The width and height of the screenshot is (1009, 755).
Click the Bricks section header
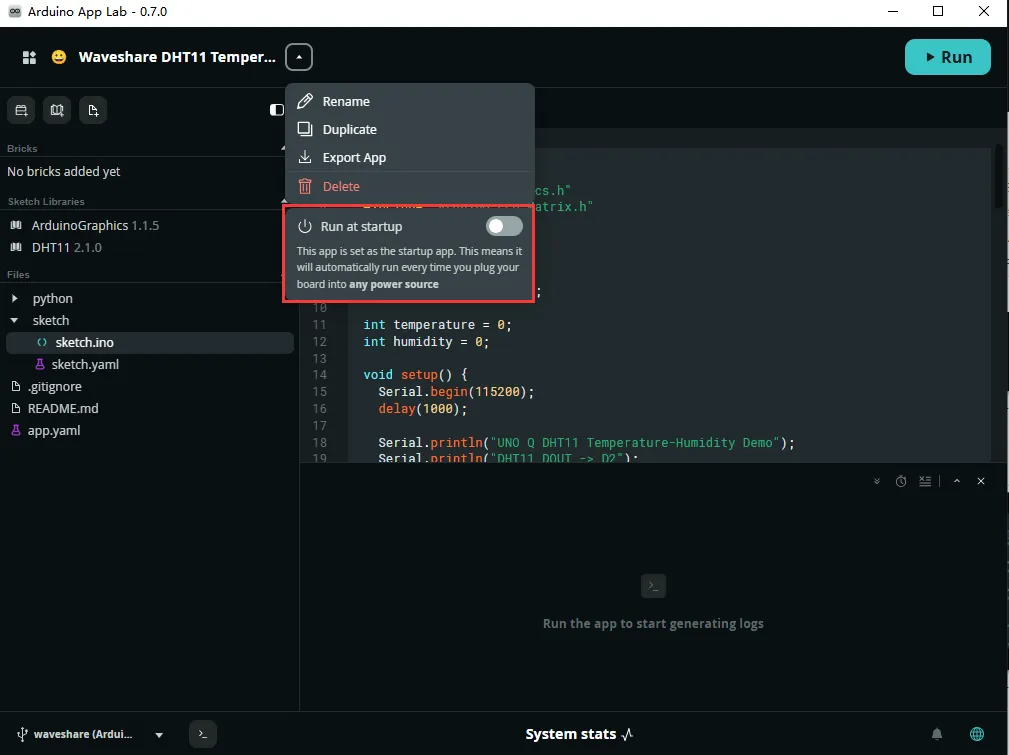22,148
